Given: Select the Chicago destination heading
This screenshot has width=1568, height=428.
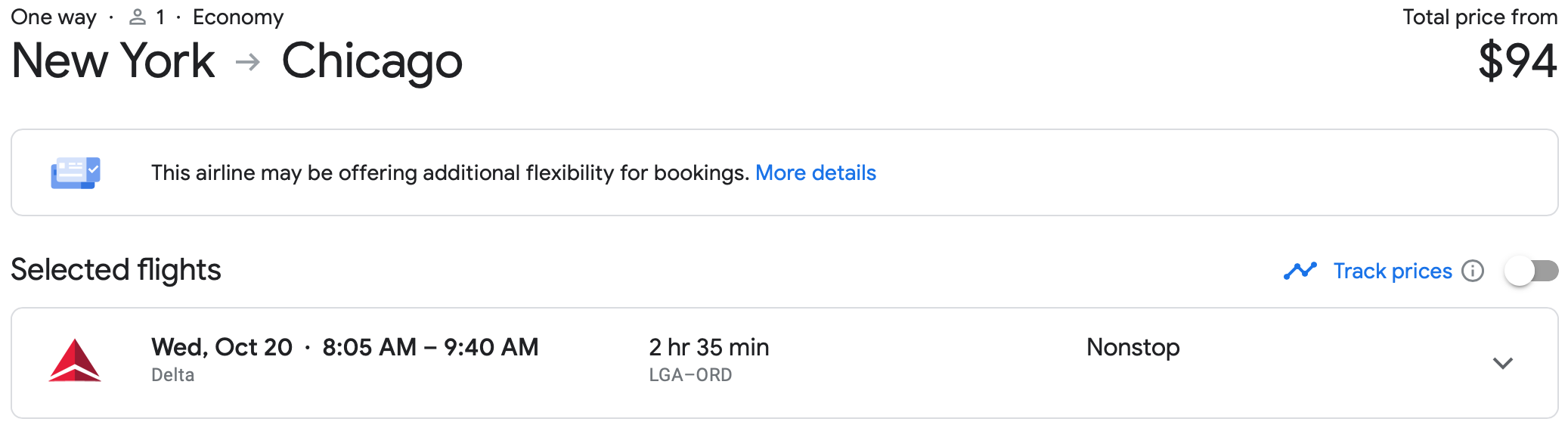Looking at the screenshot, I should [372, 61].
